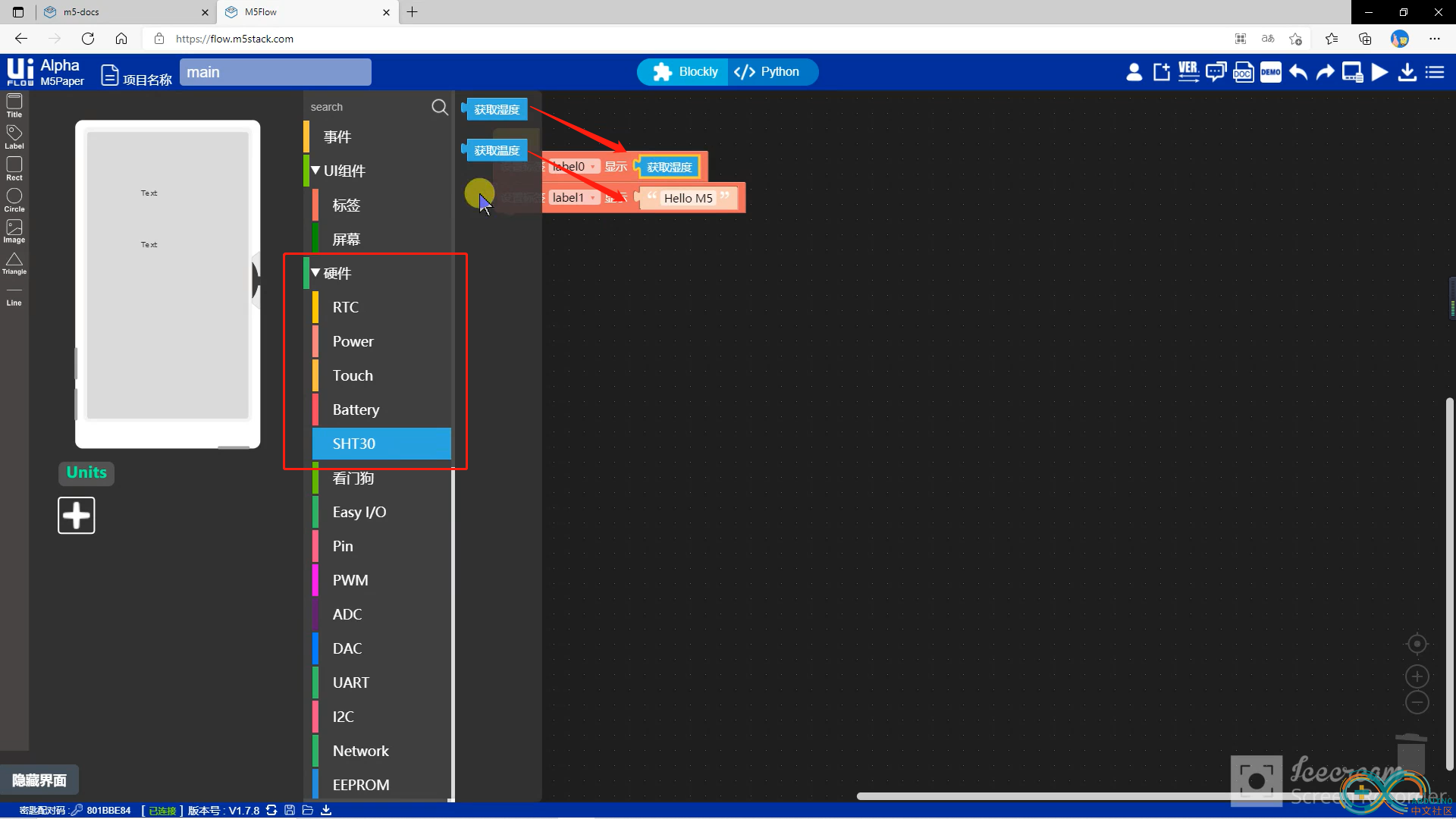The width and height of the screenshot is (1456, 819).
Task: Click the browser address bar URL
Action: click(234, 39)
